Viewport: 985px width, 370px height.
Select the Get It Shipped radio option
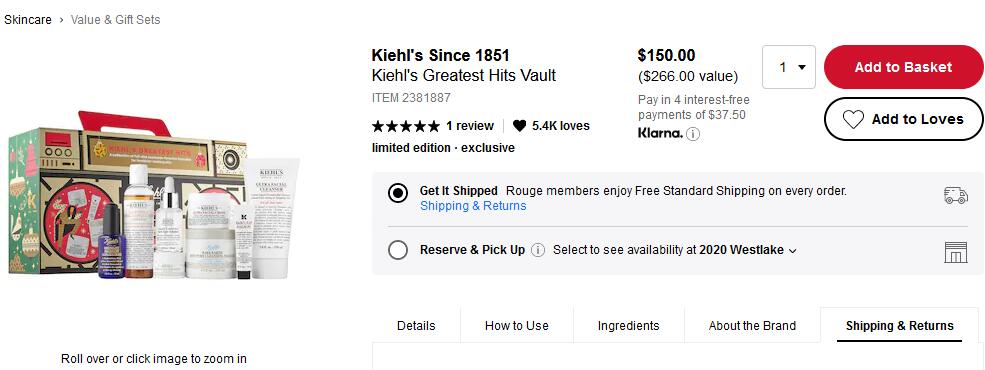pyautogui.click(x=398, y=193)
